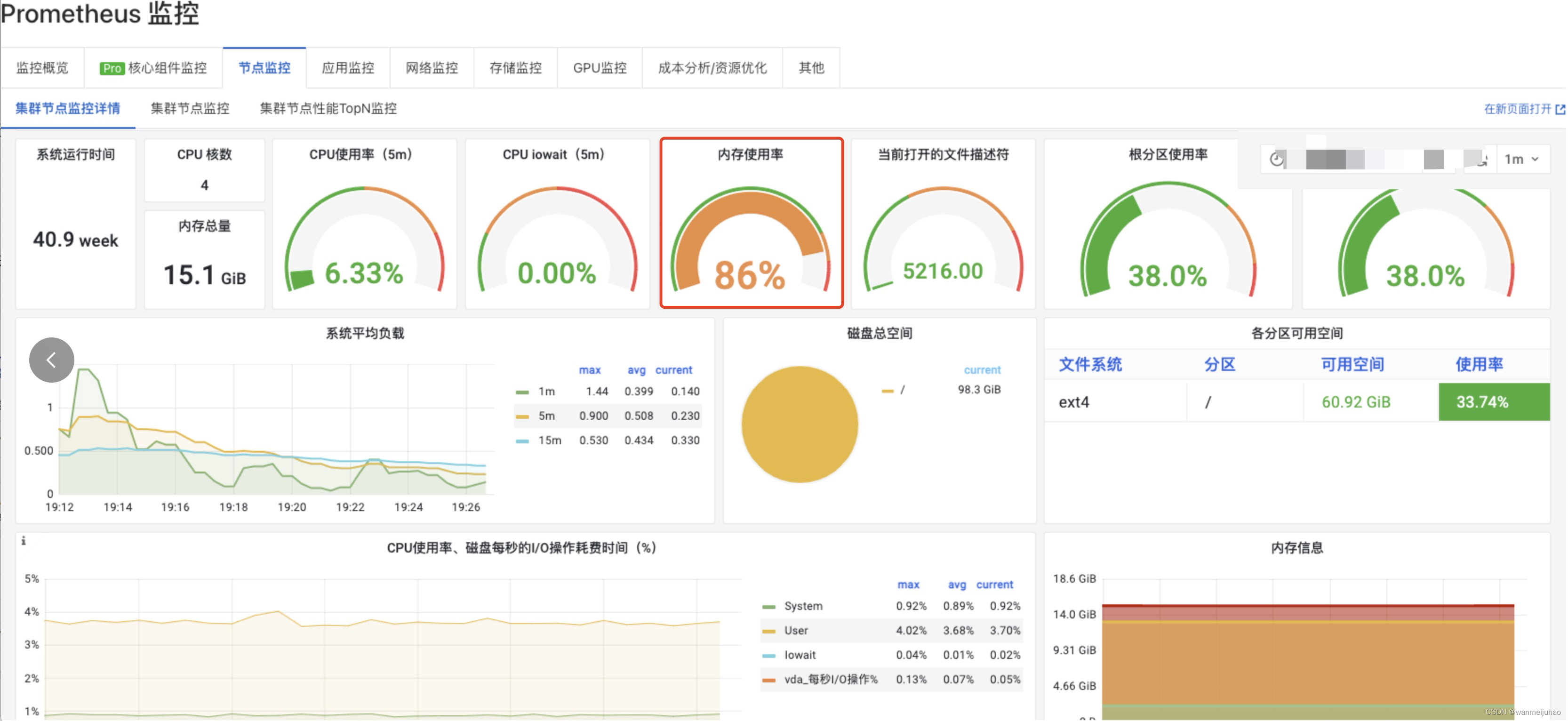This screenshot has height=721, width=1568.
Task: Sort partition table by 分区 header
Action: (x=1219, y=365)
